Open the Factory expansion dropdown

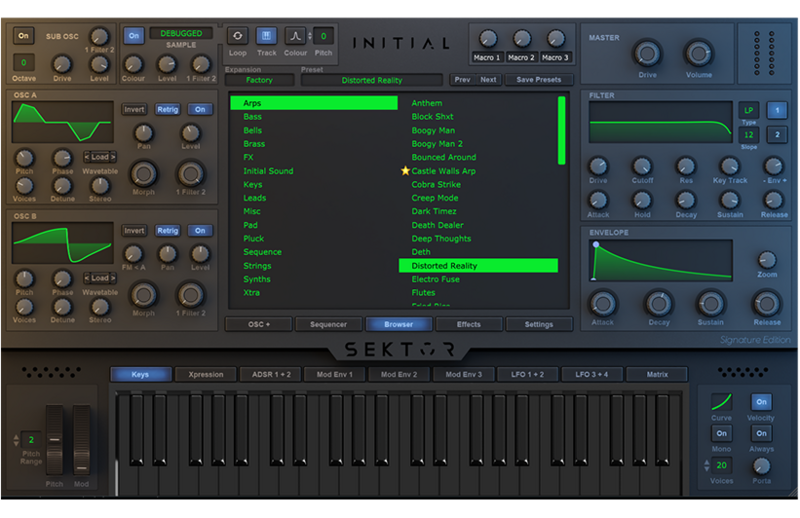259,80
